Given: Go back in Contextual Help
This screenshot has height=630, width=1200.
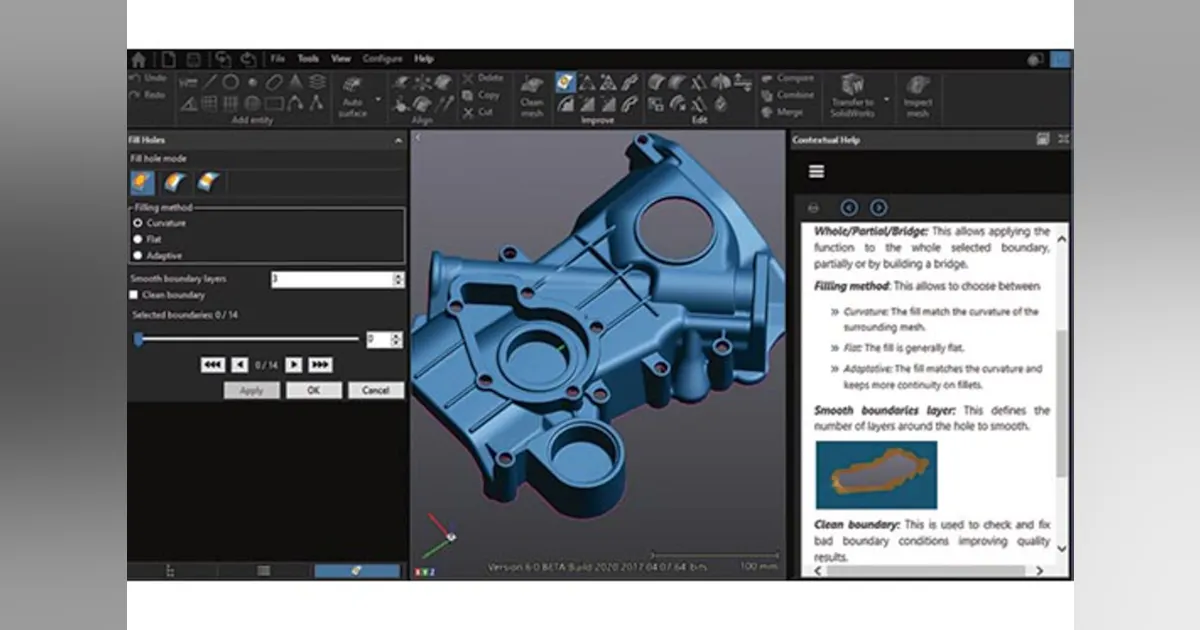Looking at the screenshot, I should pos(849,208).
